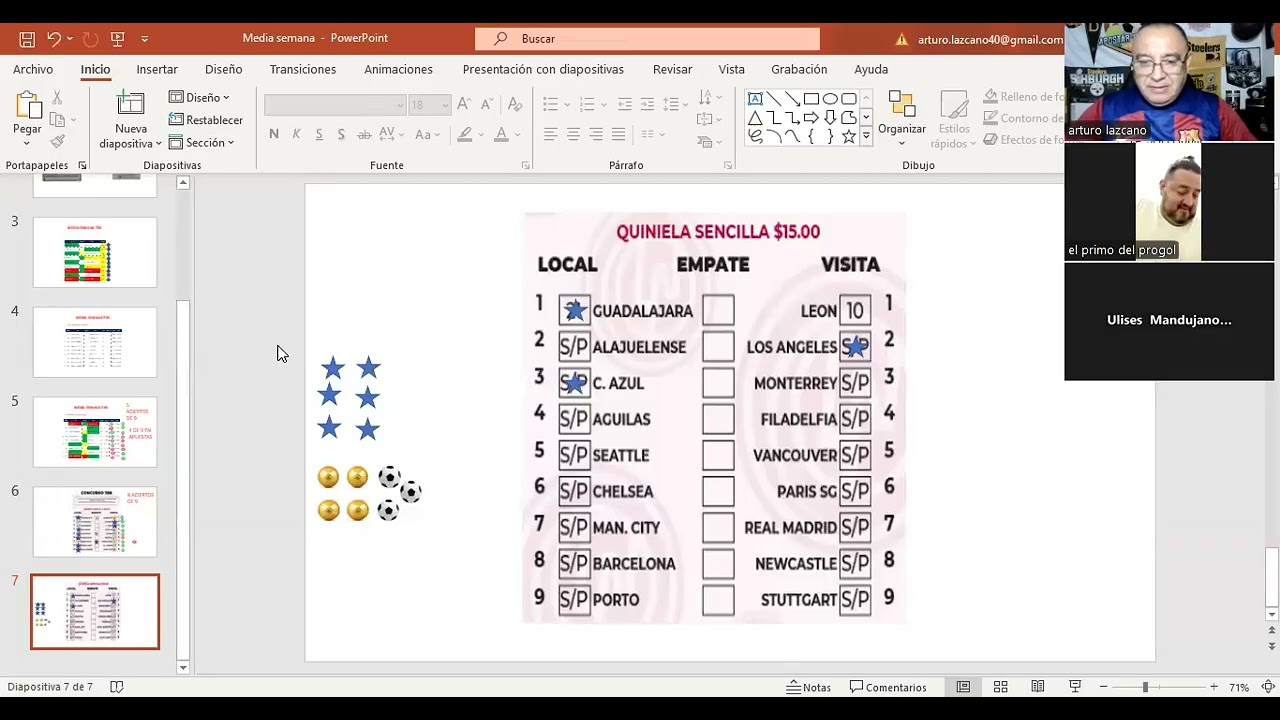This screenshot has height=720, width=1280.
Task: Switch to Slide Sorter view in status bar
Action: [1000, 687]
